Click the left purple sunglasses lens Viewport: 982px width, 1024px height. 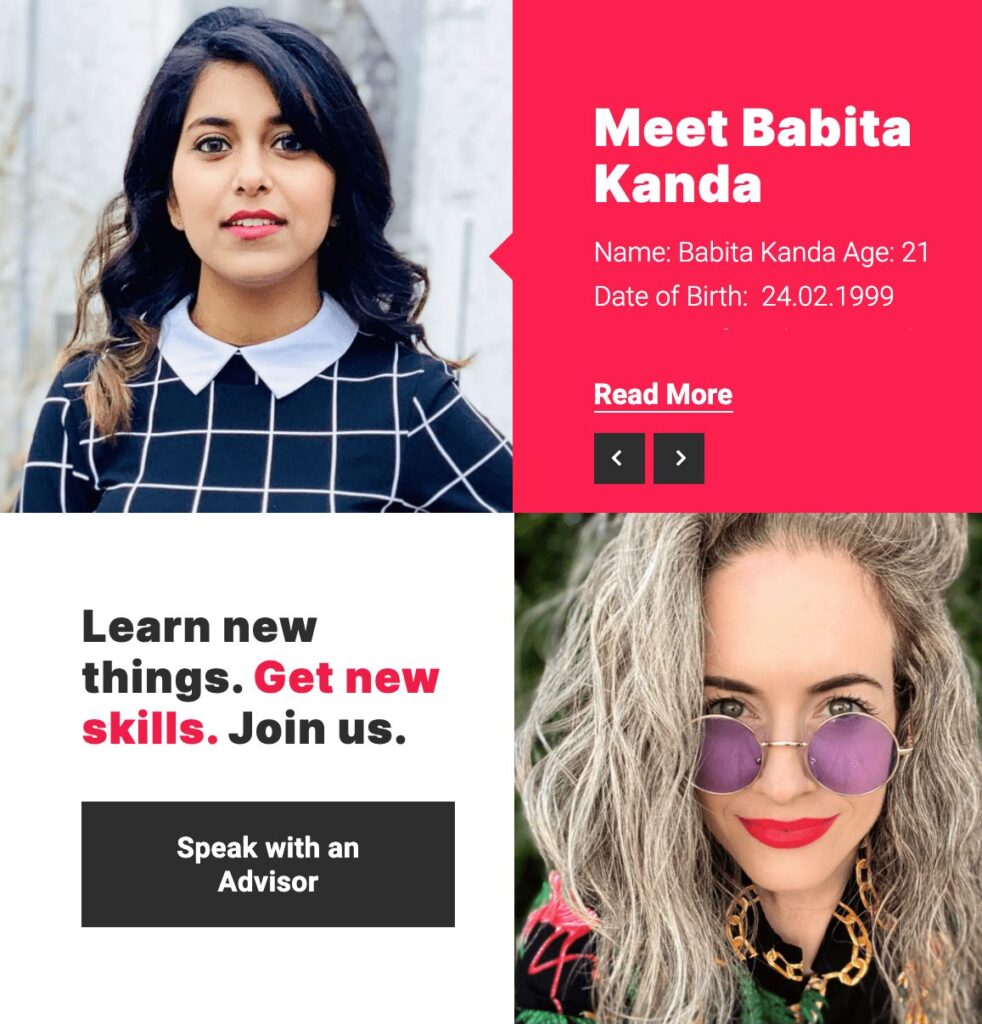pos(727,754)
